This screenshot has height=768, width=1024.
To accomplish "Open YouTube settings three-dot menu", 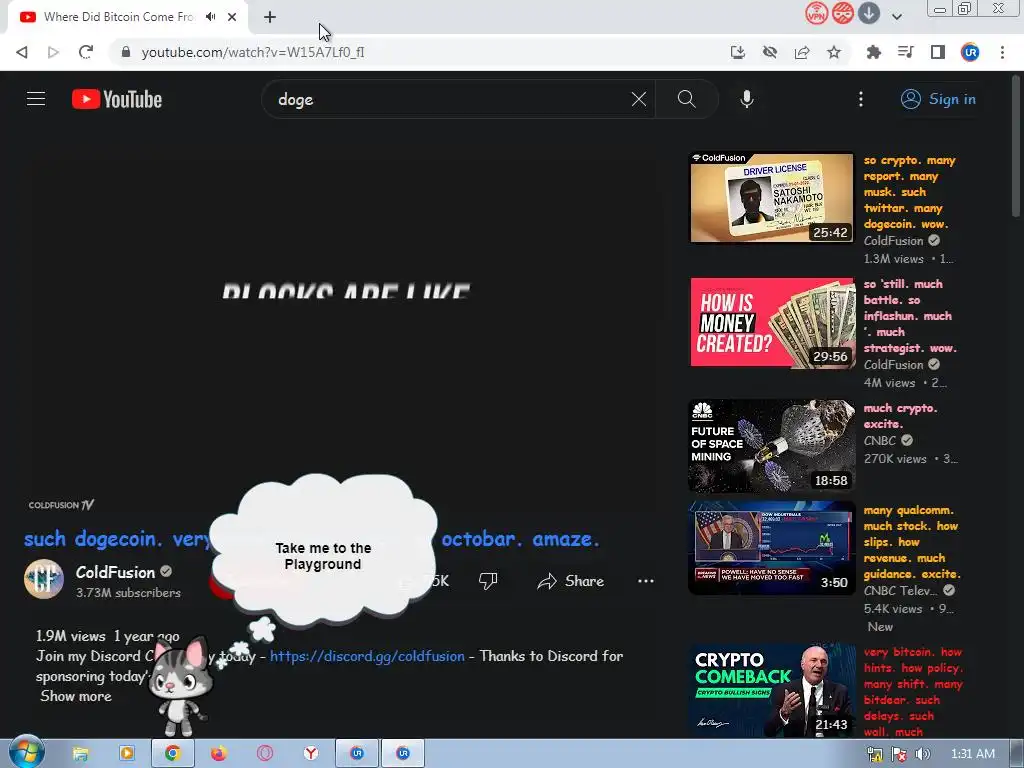I will click(861, 99).
